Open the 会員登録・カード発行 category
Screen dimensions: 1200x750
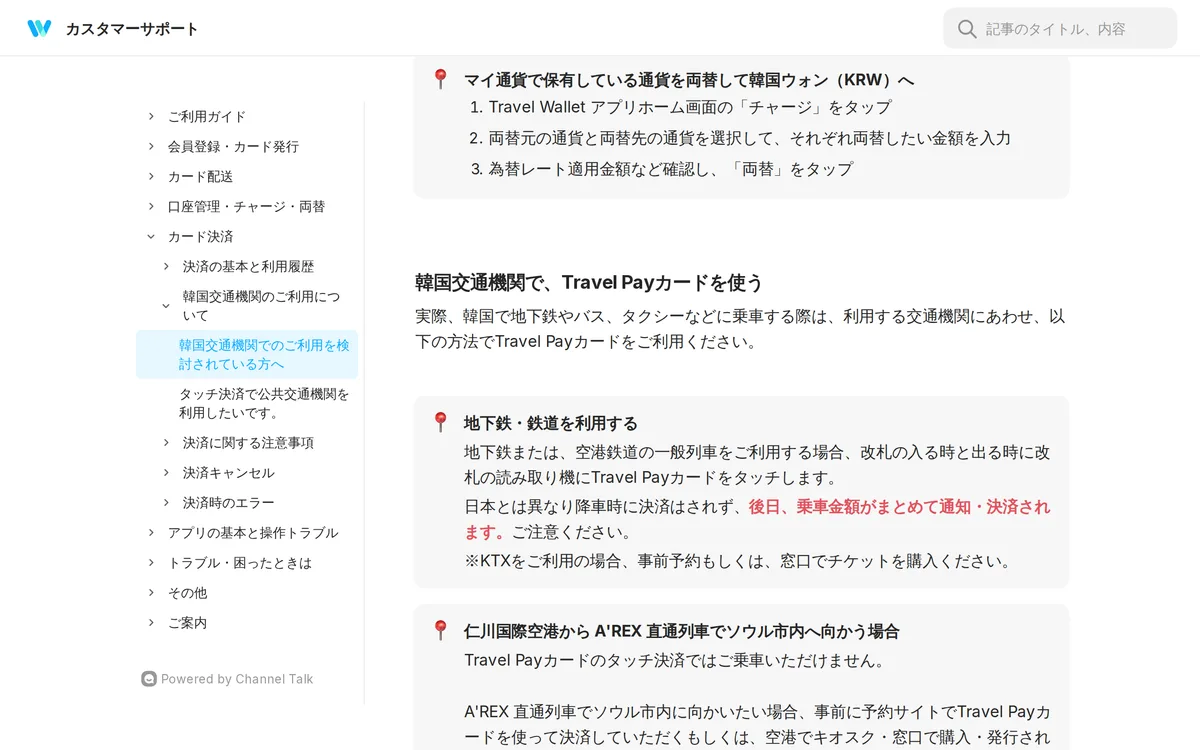coord(233,146)
